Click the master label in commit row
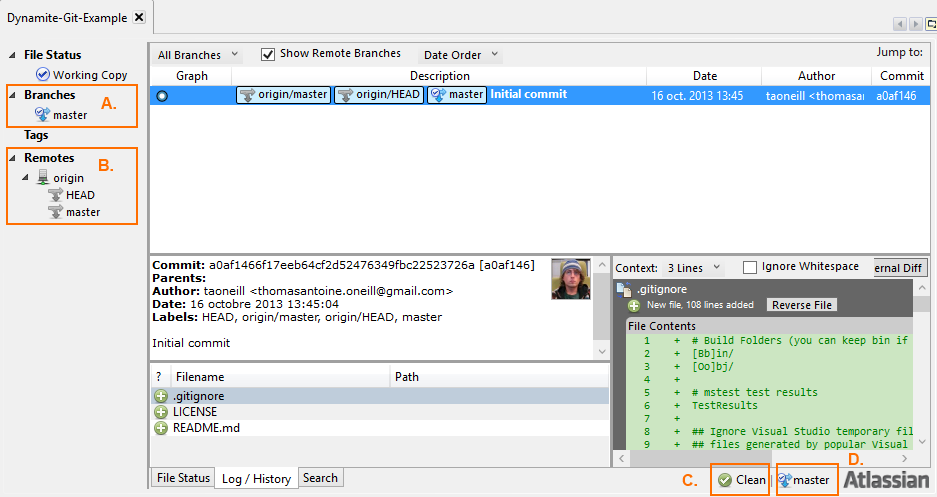The image size is (937, 497). point(457,95)
